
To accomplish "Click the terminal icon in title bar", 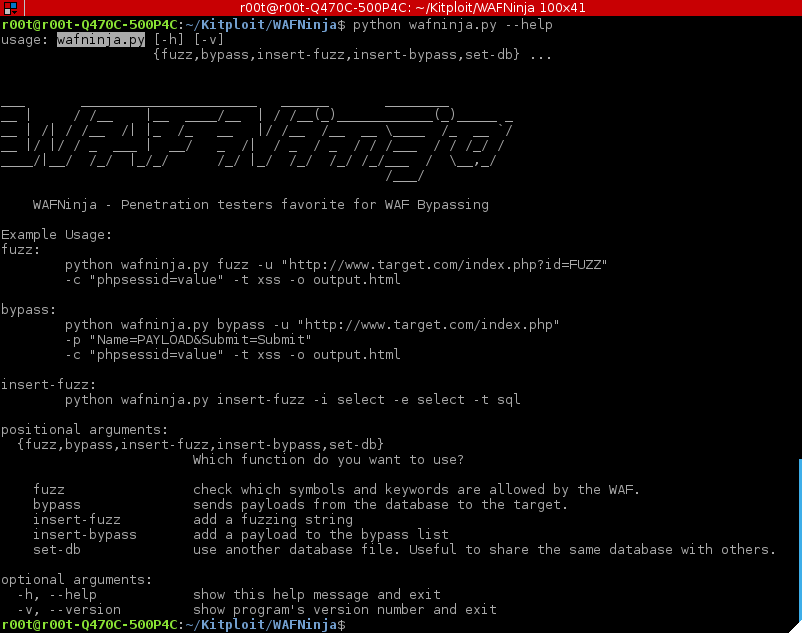I will click(10, 8).
